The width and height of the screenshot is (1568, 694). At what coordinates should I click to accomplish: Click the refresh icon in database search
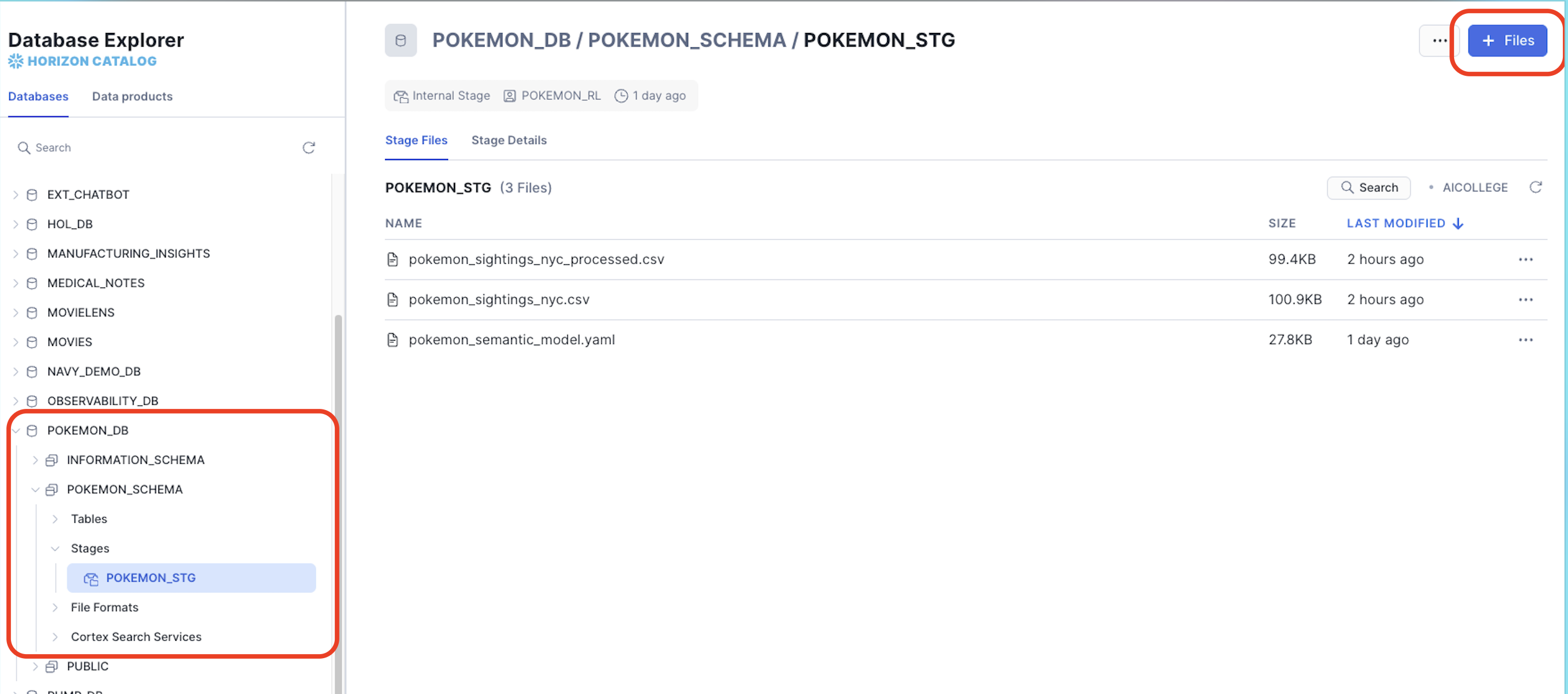[x=309, y=148]
